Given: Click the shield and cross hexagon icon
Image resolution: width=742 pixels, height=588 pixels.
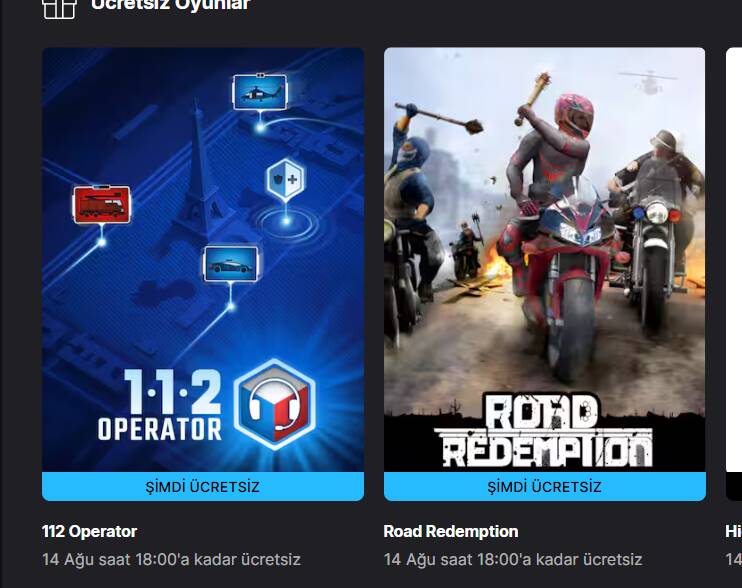Looking at the screenshot, I should point(285,179).
